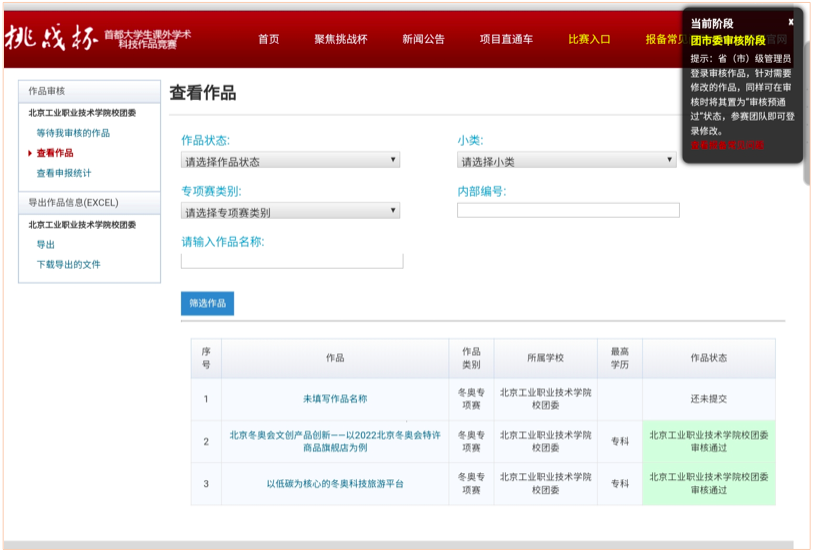Focus the 请输入作品名称 text field
This screenshot has height=554, width=814.
pyautogui.click(x=292, y=261)
